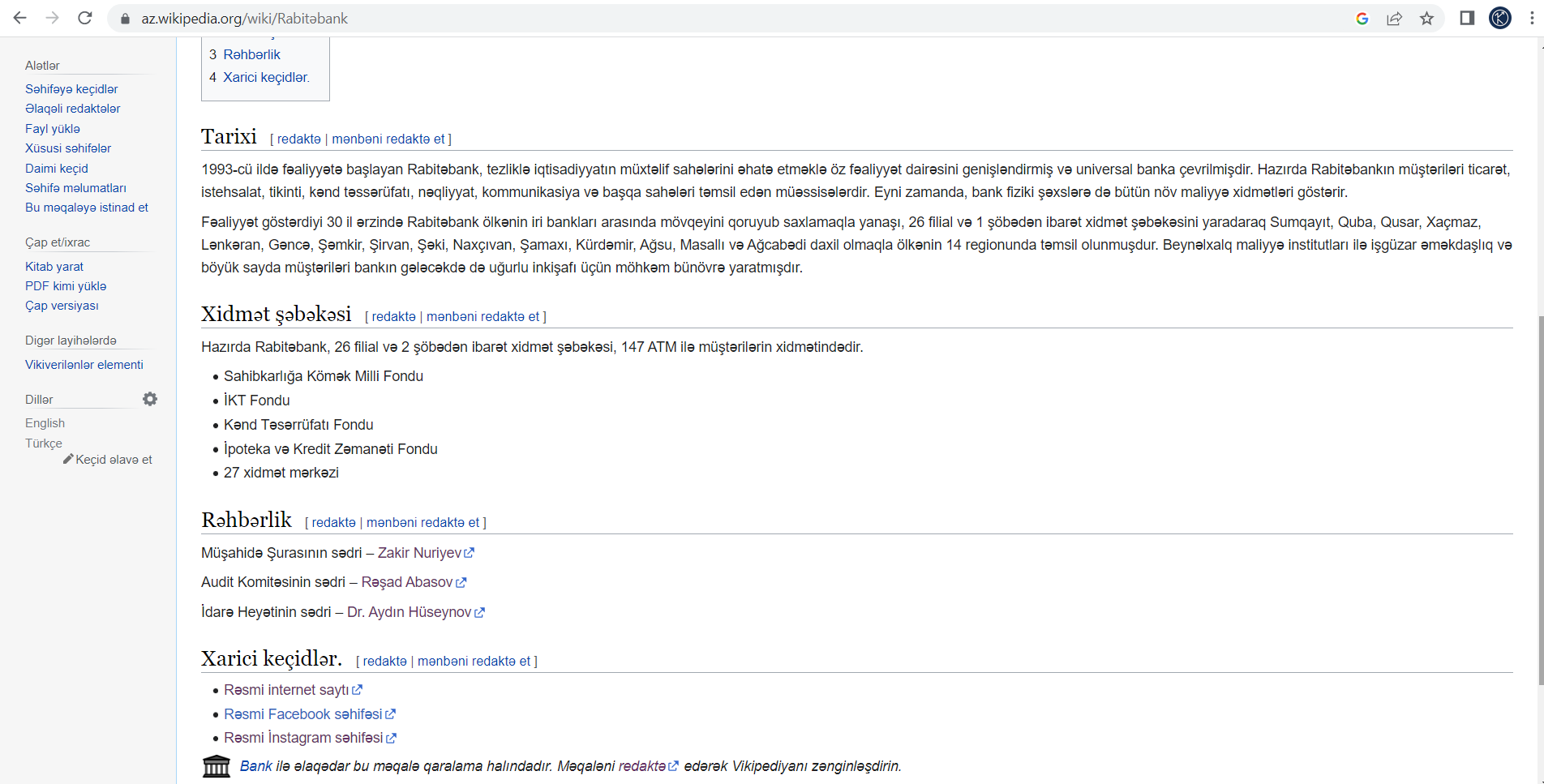This screenshot has width=1544, height=784.
Task: Open Səhifəyə keçidlər in sidebar
Action: pos(71,89)
